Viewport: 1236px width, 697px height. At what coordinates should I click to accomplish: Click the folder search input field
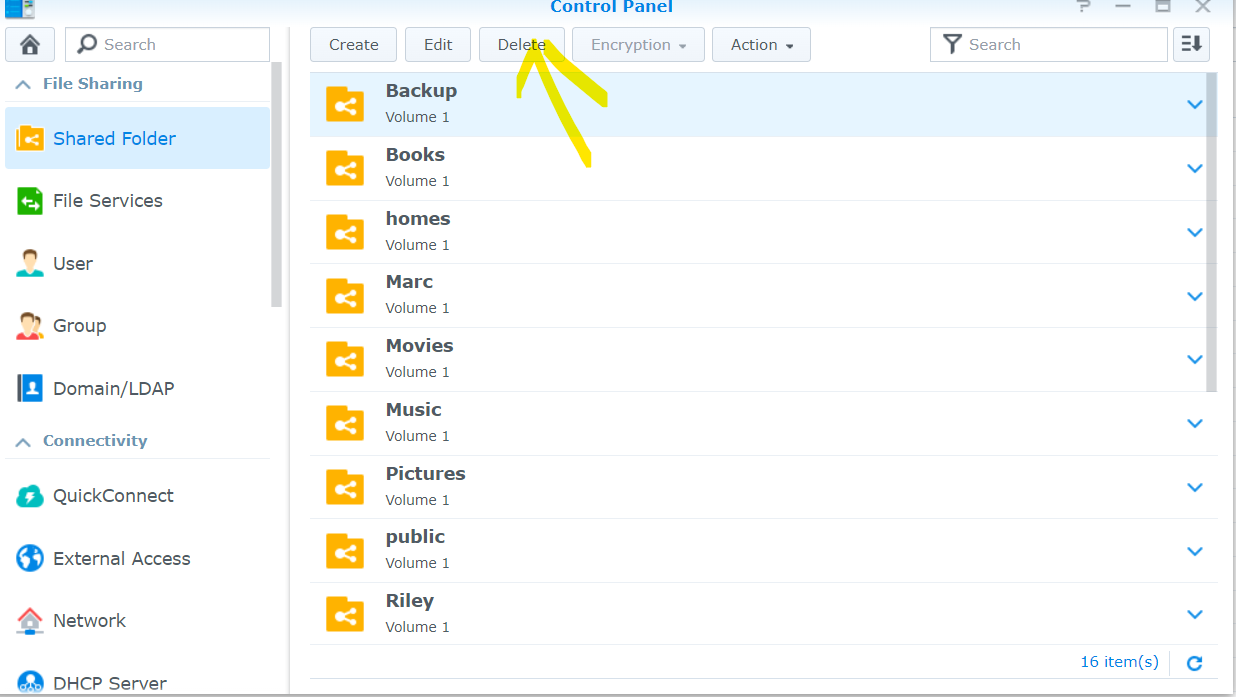(1048, 44)
